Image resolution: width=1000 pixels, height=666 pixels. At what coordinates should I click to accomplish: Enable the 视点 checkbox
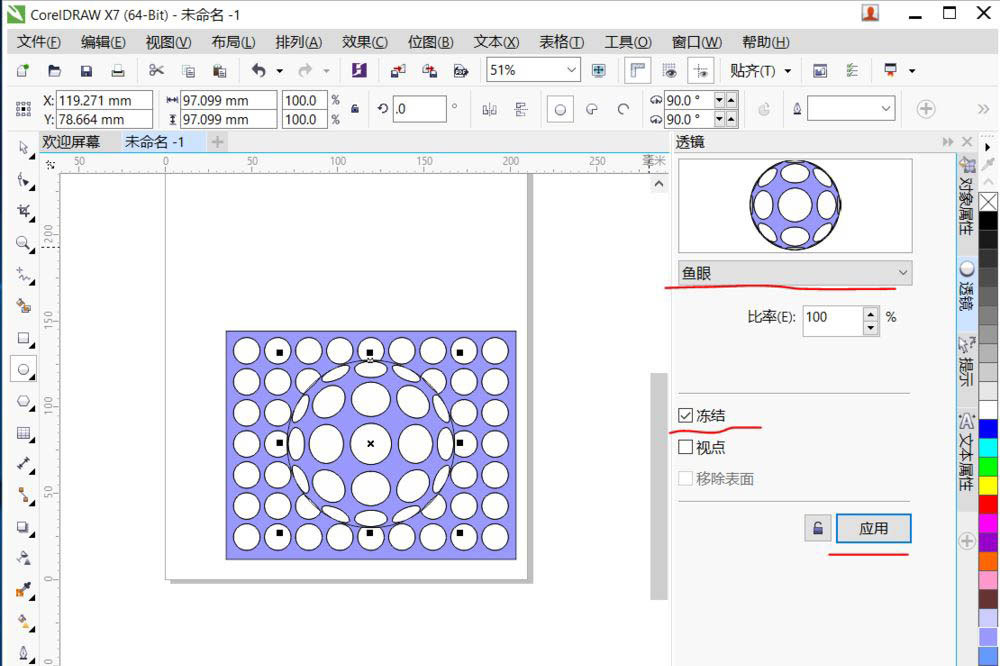pos(686,447)
